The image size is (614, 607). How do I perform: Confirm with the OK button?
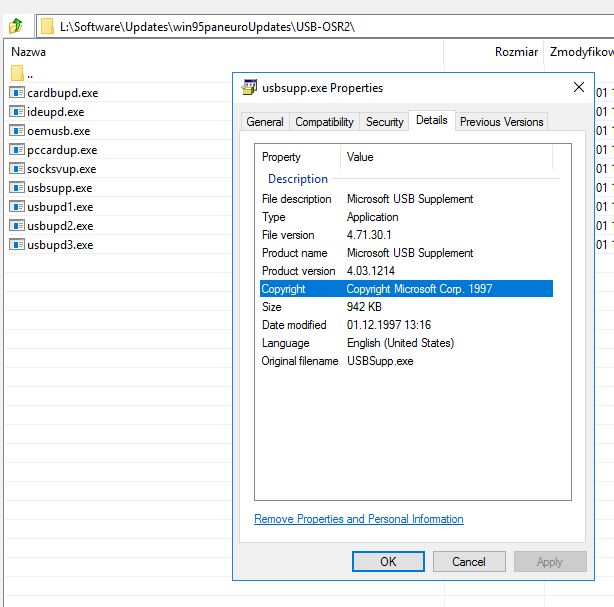coord(388,562)
